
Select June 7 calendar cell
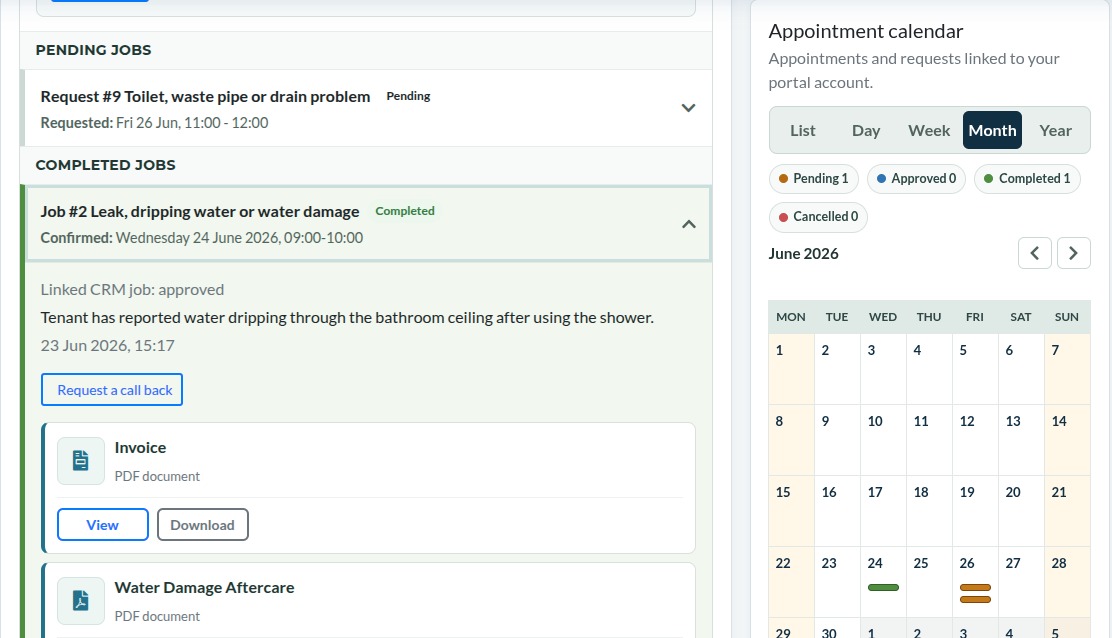pyautogui.click(x=1067, y=369)
